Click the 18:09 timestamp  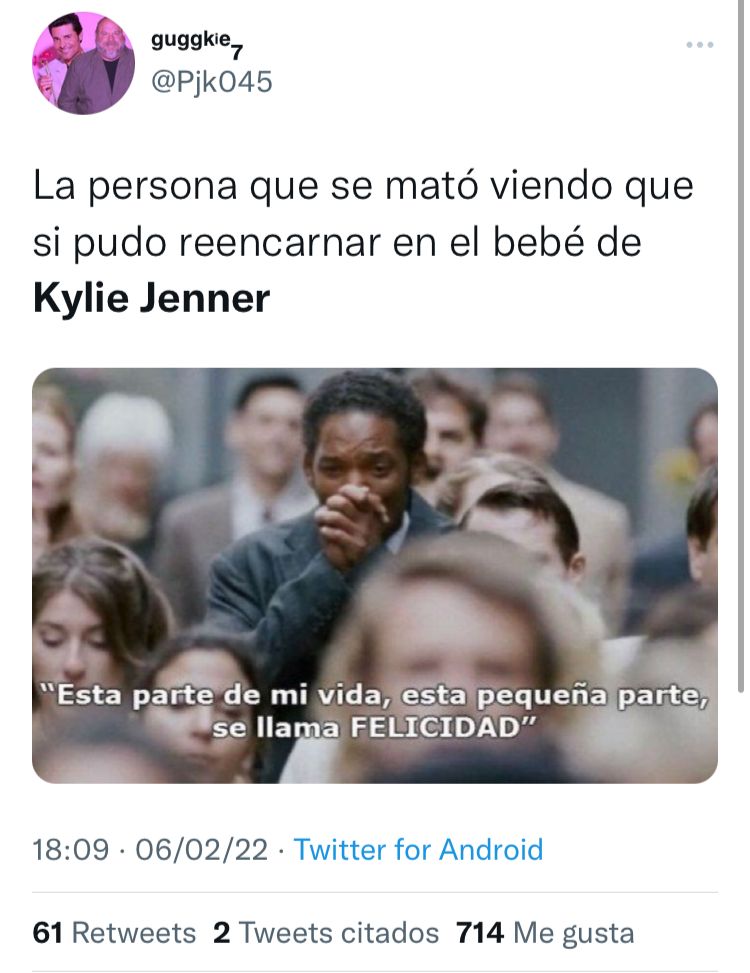[x=70, y=850]
